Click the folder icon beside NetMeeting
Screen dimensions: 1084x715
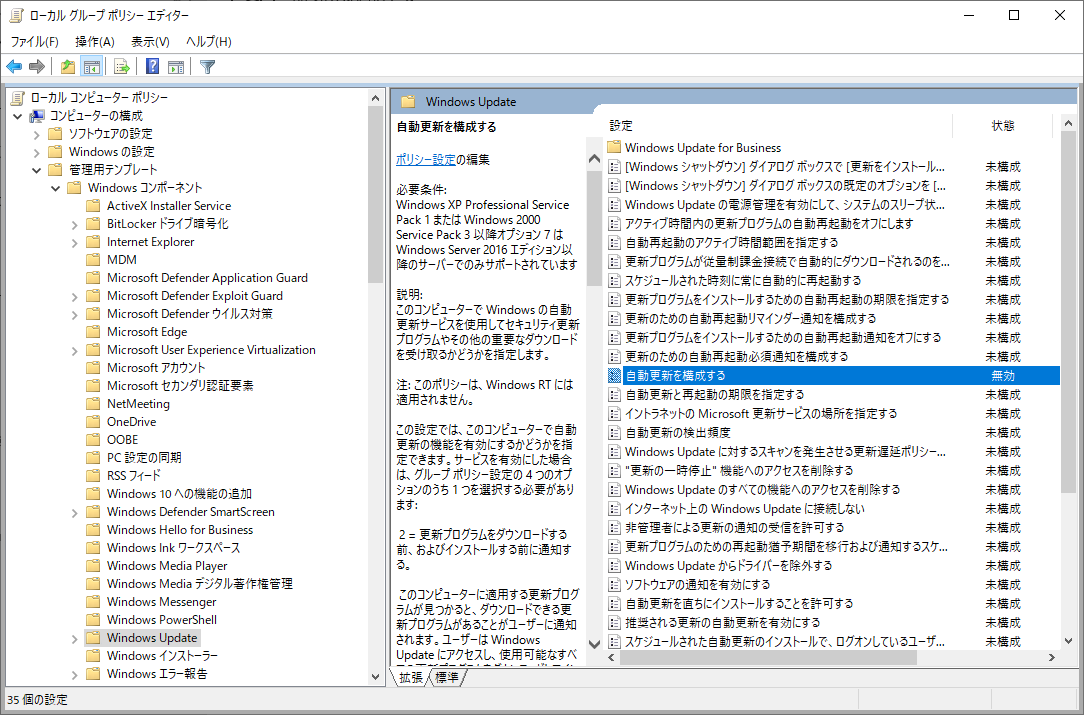[93, 404]
